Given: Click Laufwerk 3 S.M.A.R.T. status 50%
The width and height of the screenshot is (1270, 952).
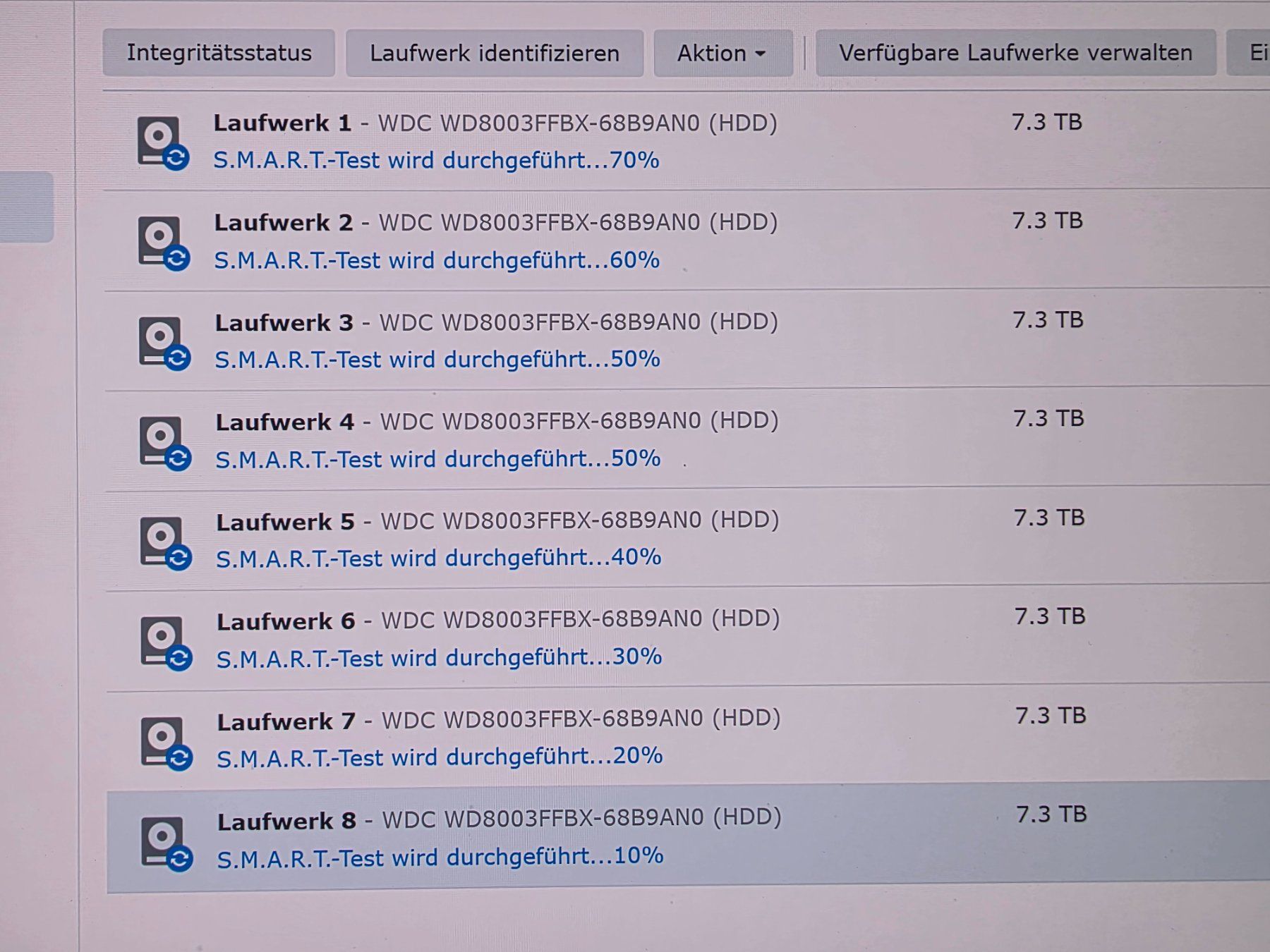Looking at the screenshot, I should [437, 360].
